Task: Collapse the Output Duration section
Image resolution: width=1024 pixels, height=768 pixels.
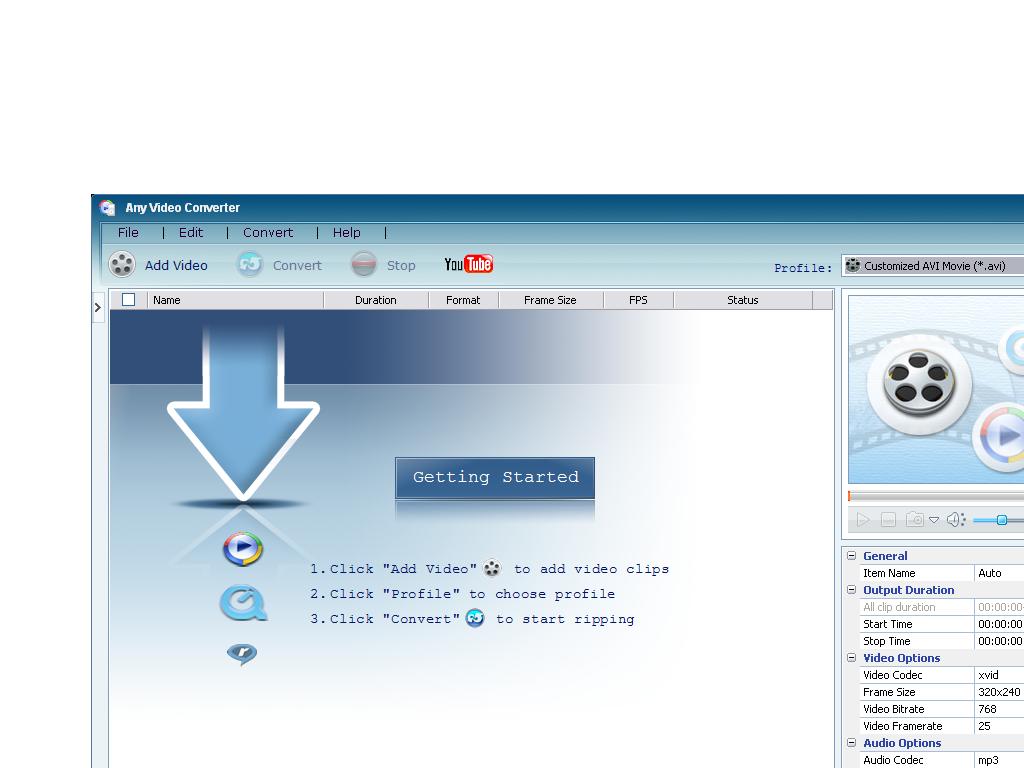Action: [852, 590]
